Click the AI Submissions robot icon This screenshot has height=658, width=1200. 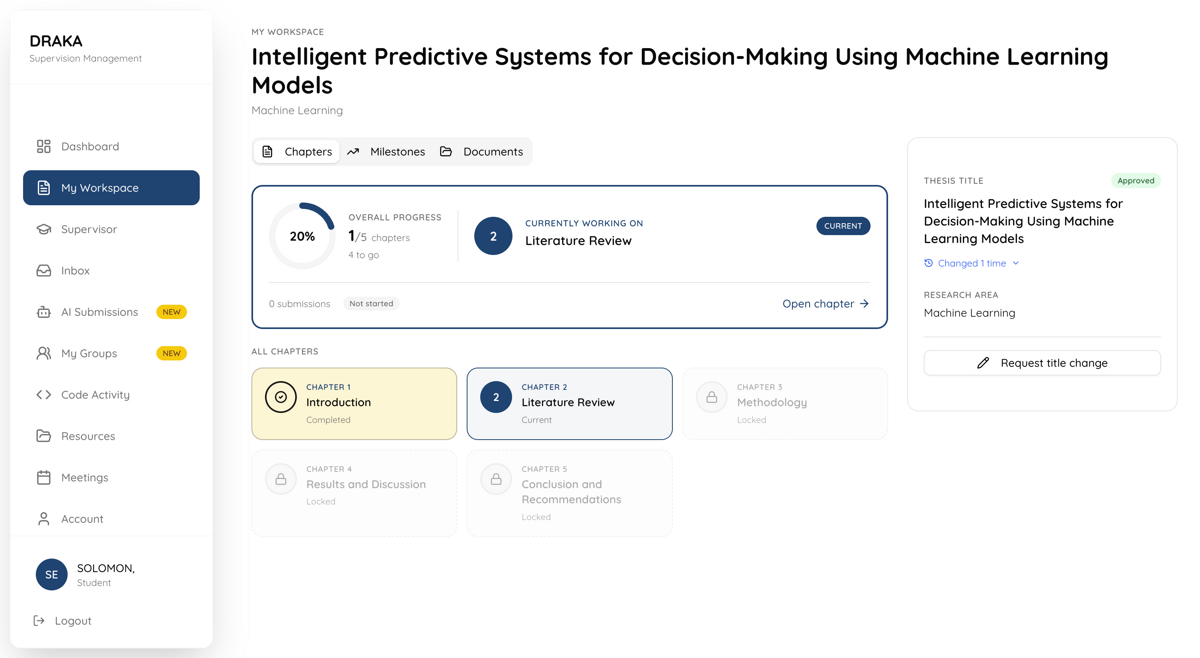tap(44, 312)
